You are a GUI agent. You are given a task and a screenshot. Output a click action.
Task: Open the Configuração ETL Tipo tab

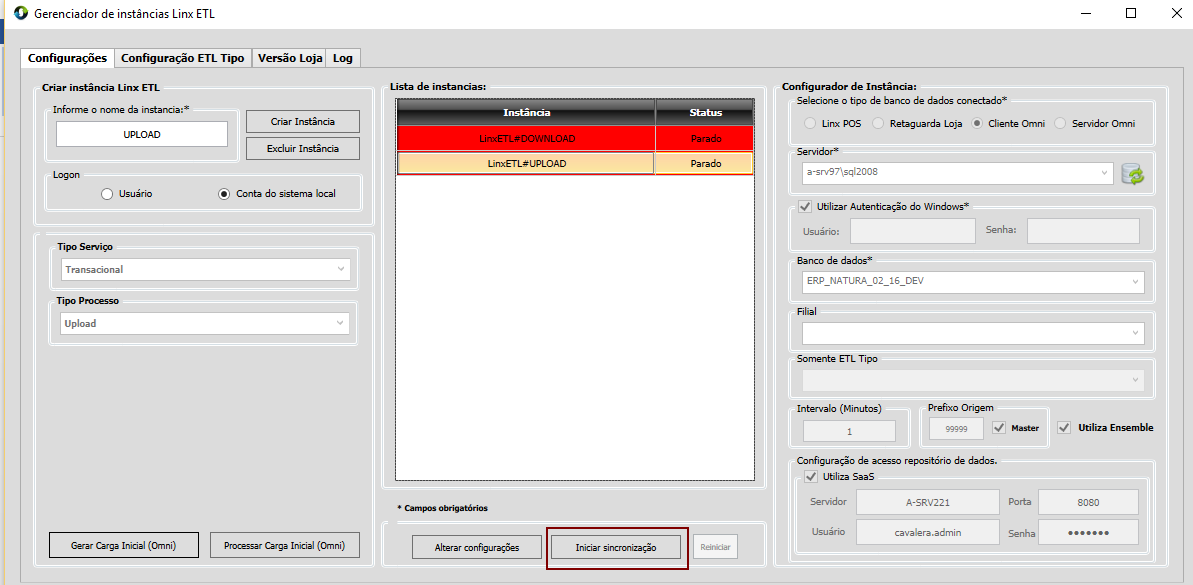coord(183,58)
